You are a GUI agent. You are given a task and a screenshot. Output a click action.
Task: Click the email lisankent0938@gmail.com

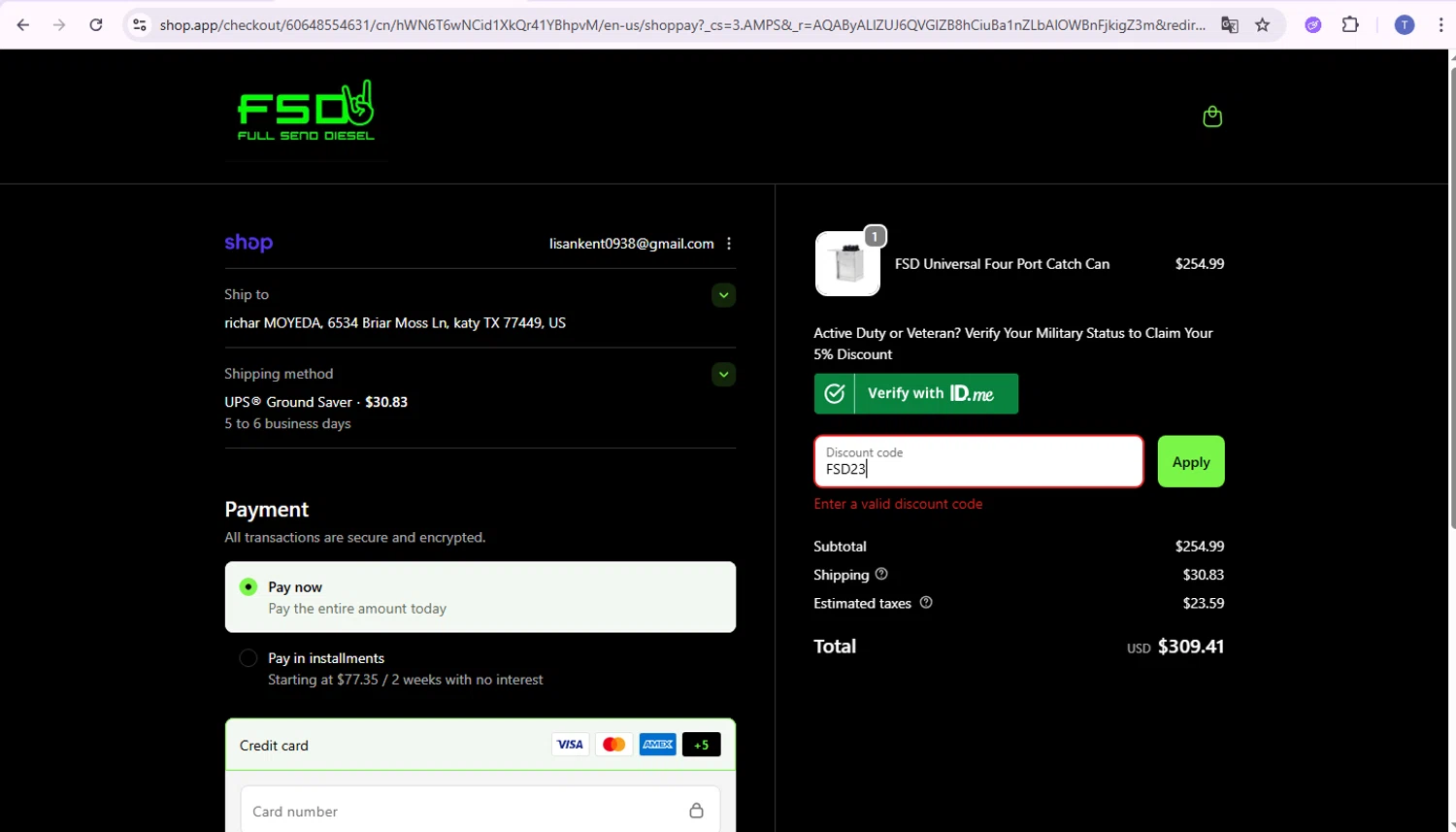[x=631, y=244]
